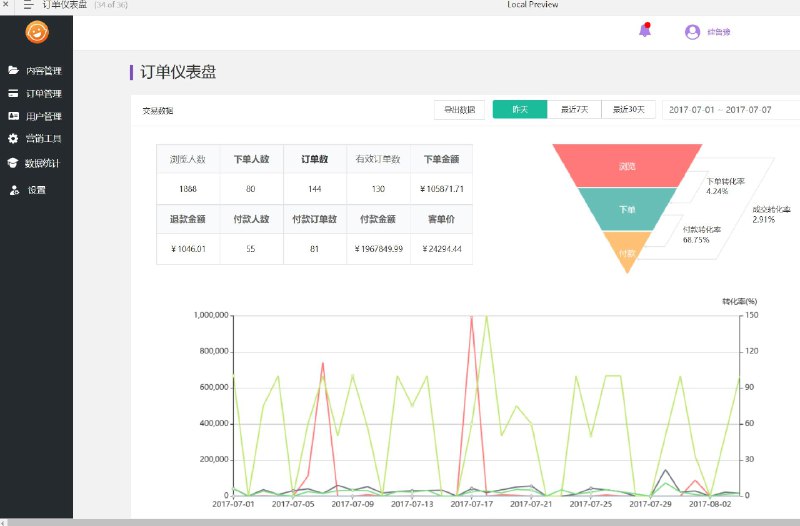Click the 2017-08-02 x-axis label
Viewport: 800px width, 526px height.
point(710,504)
